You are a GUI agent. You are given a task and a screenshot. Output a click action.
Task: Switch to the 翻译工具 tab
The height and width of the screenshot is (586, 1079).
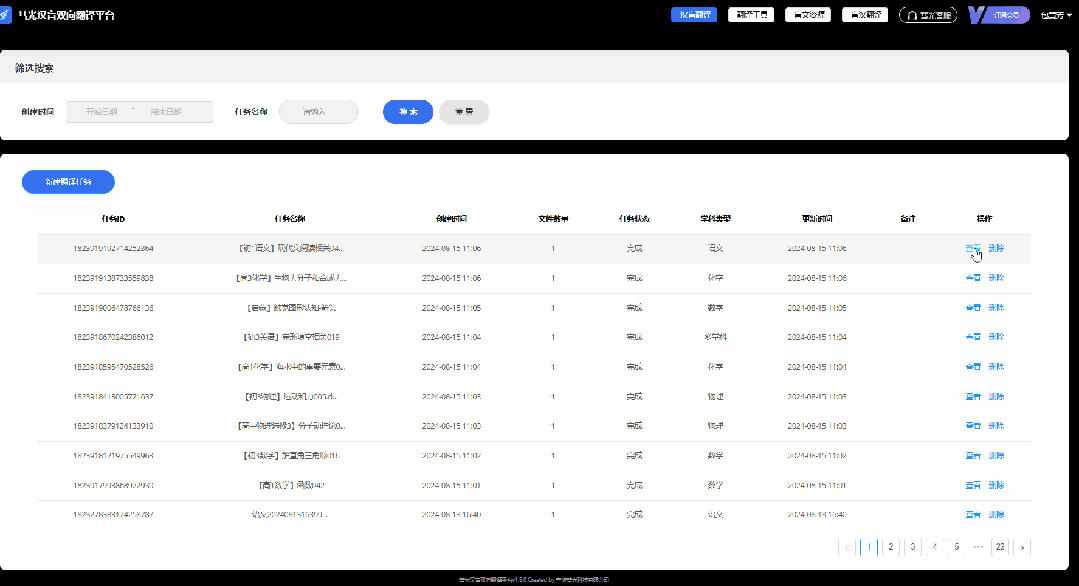pos(751,14)
